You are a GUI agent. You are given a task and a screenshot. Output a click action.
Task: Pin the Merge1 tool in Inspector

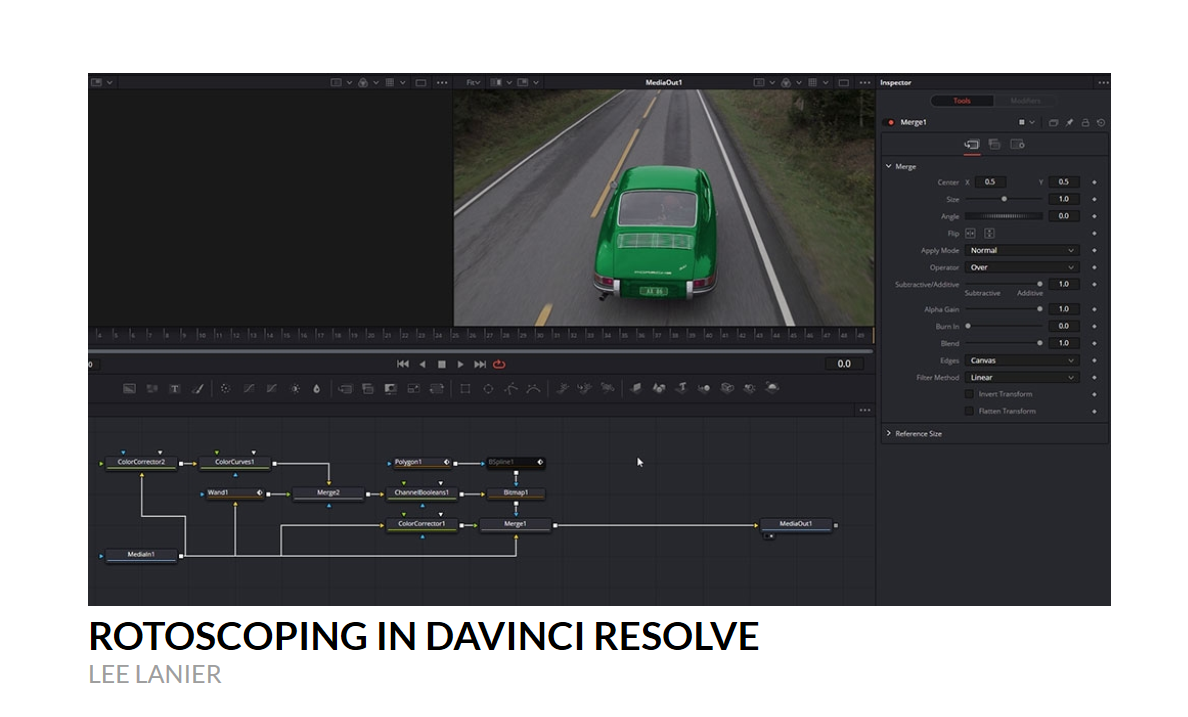1069,123
